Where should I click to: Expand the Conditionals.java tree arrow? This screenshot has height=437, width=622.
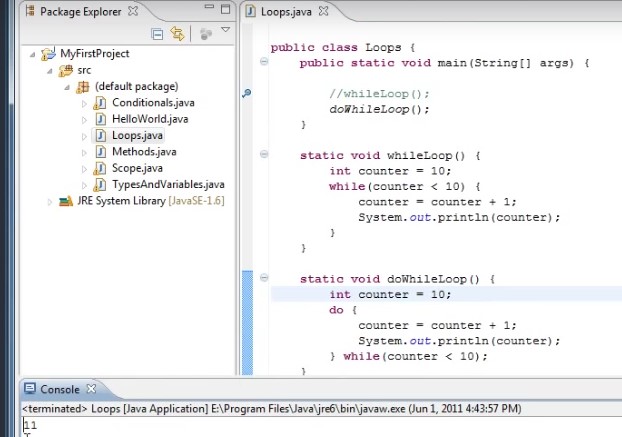click(x=84, y=104)
